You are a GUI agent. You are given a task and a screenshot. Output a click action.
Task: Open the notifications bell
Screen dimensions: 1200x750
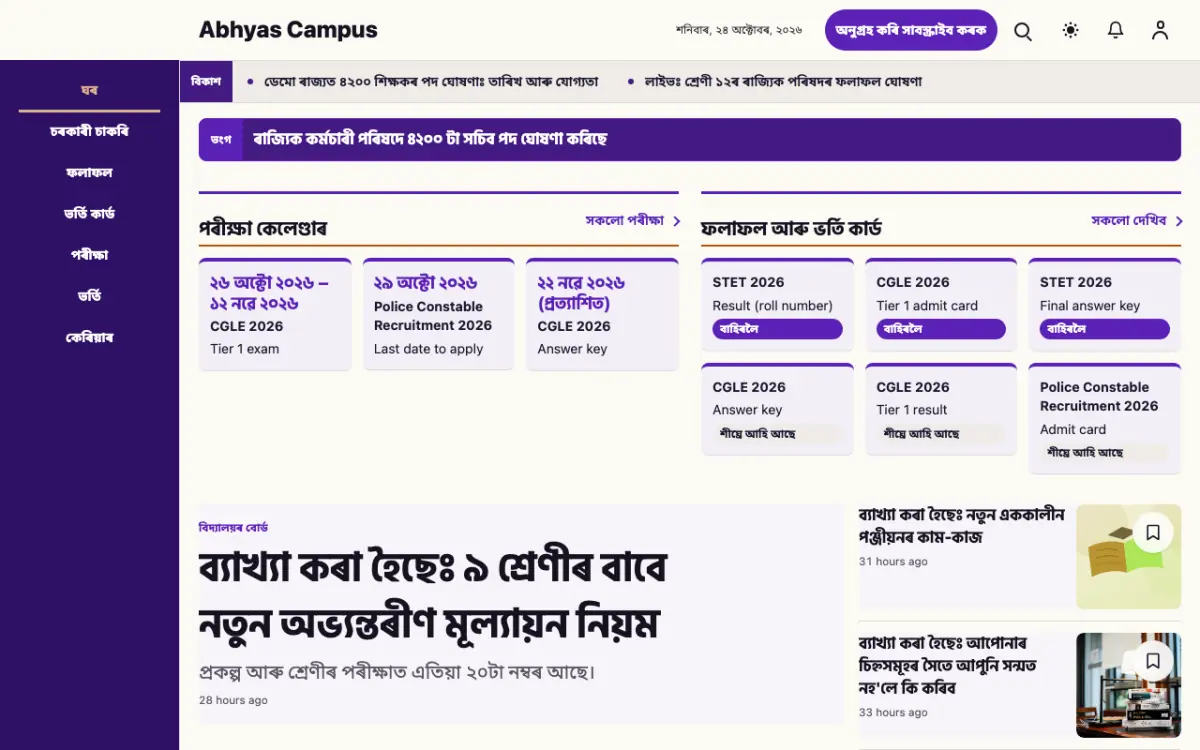pyautogui.click(x=1116, y=31)
